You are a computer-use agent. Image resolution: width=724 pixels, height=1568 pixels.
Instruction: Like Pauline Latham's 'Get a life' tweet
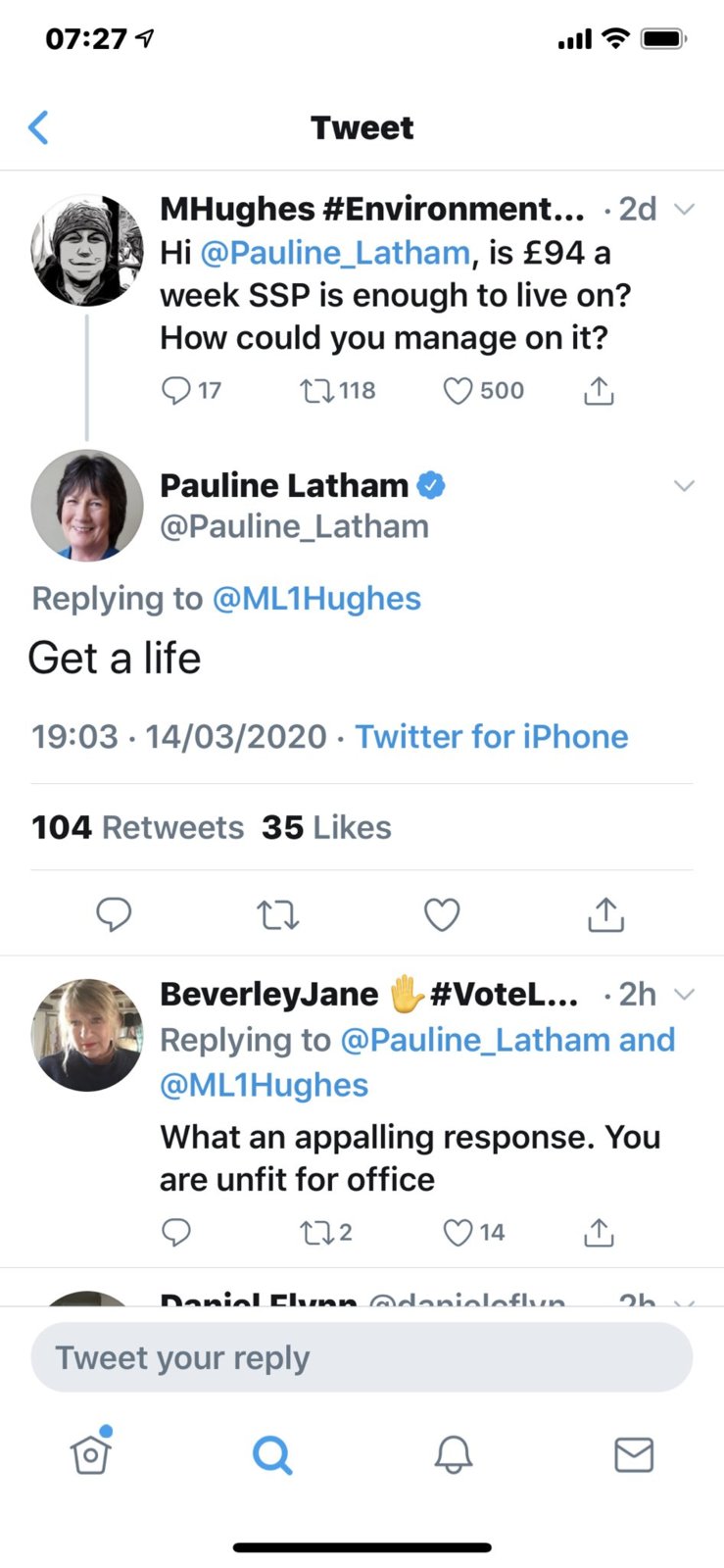click(442, 914)
